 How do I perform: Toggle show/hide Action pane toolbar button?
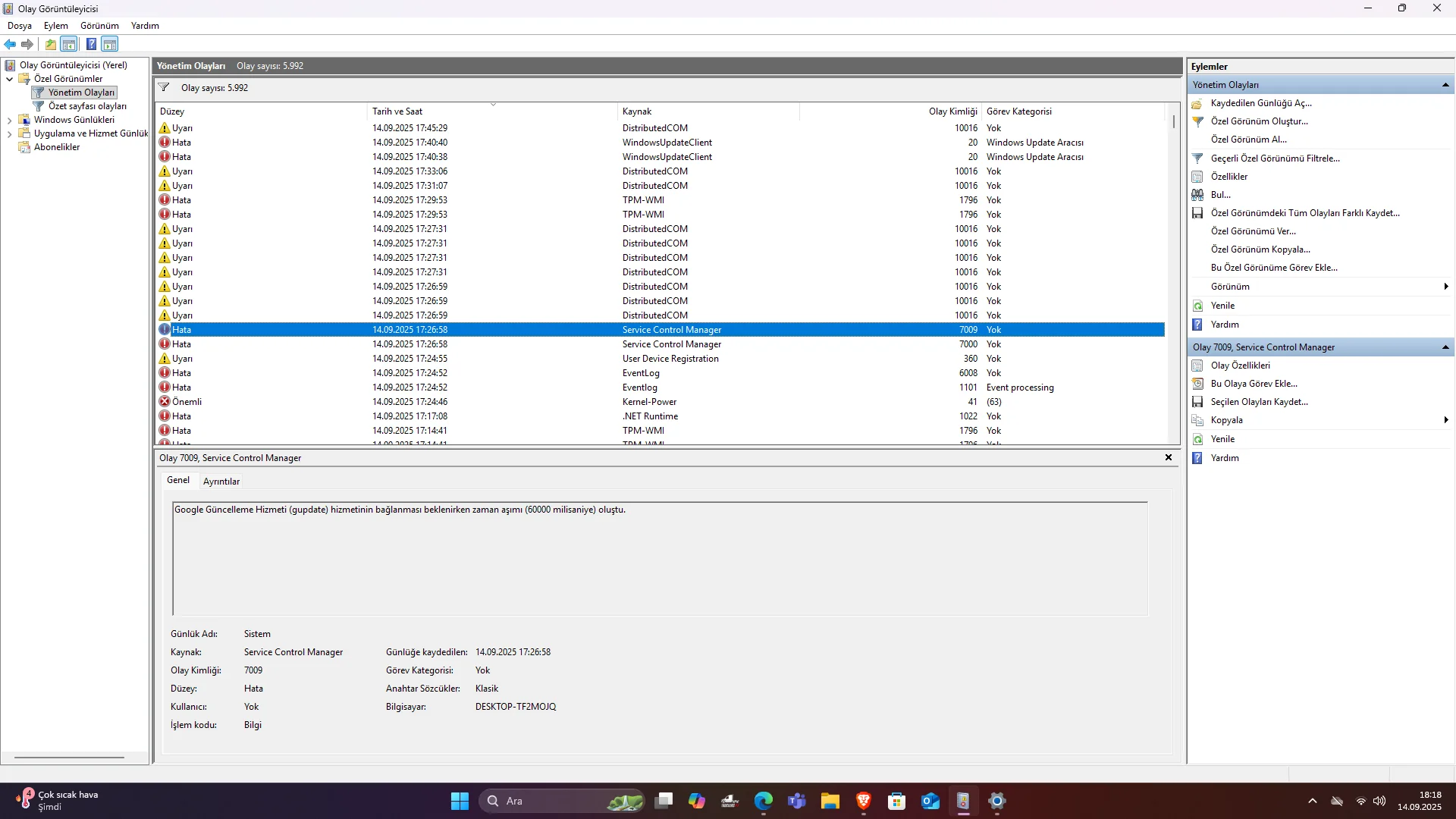(x=110, y=44)
